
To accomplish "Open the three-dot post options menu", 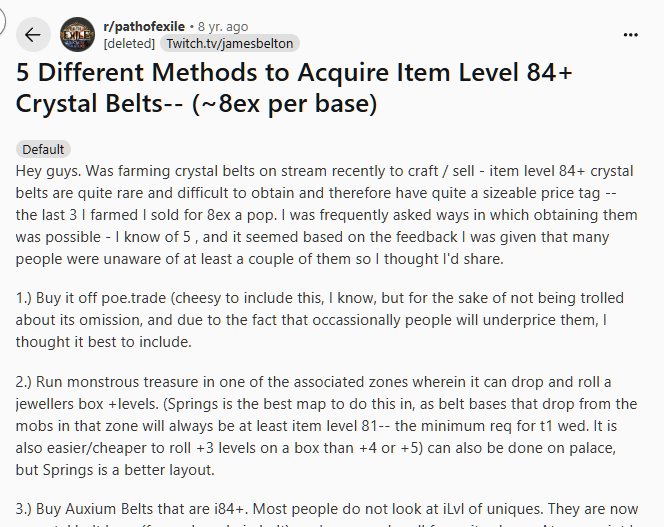I will (631, 35).
